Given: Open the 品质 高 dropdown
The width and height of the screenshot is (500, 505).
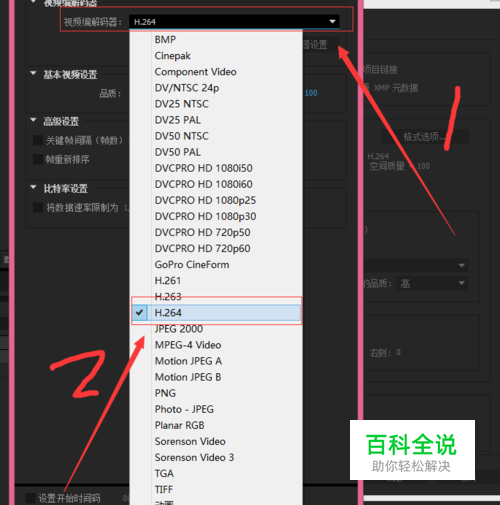Looking at the screenshot, I should (432, 284).
